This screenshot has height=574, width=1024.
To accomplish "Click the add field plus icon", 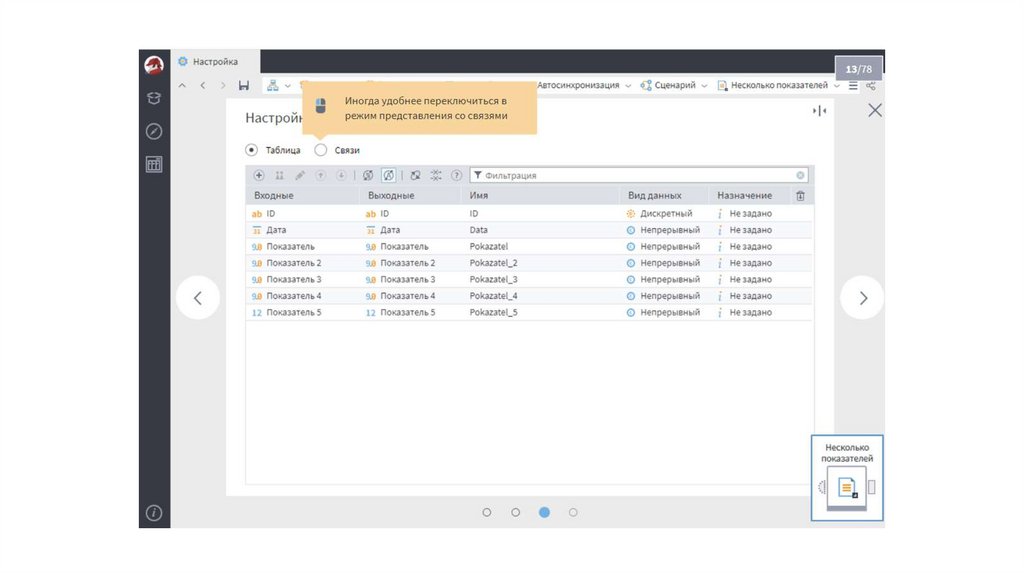I will tap(259, 175).
